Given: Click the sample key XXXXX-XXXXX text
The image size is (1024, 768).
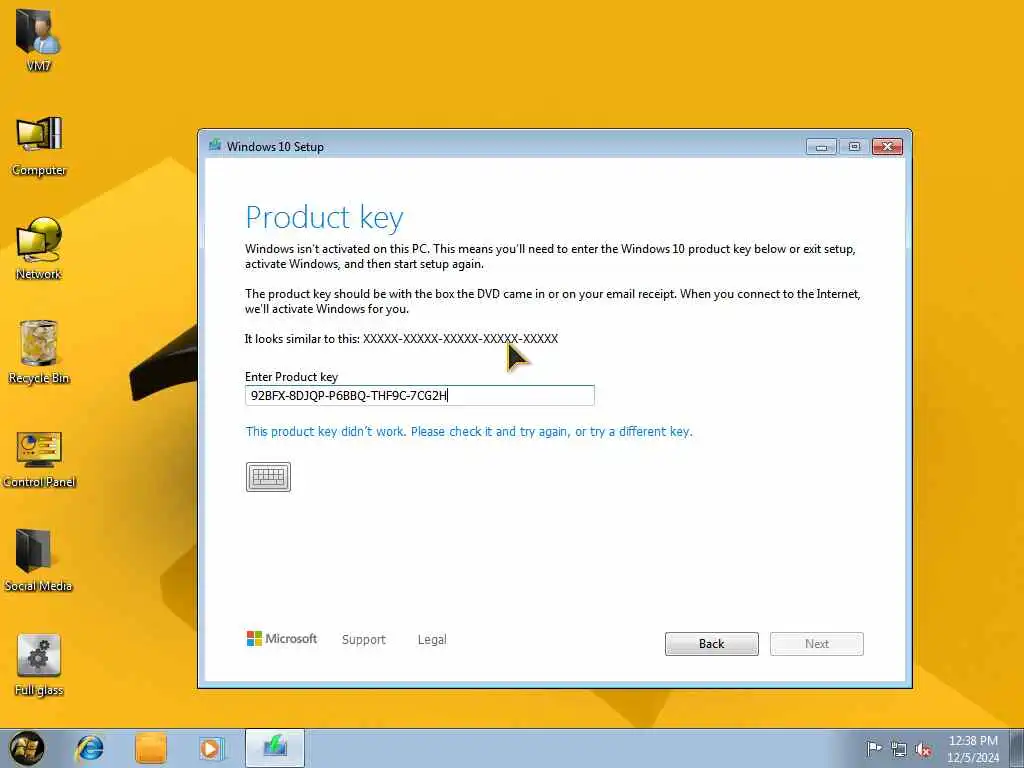Looking at the screenshot, I should pos(460,339).
